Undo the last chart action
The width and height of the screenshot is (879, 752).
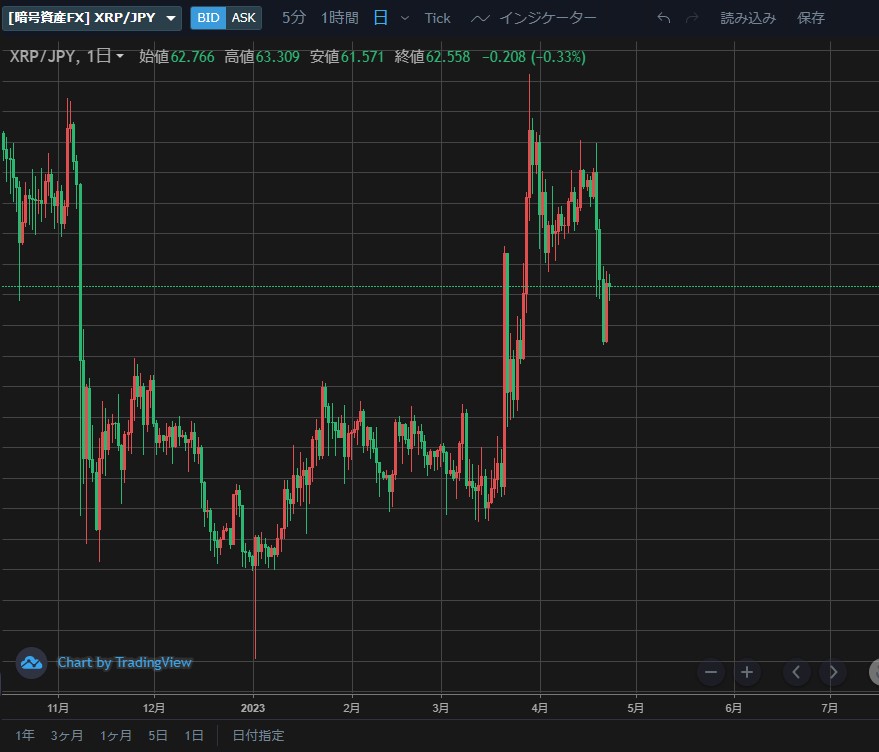coord(664,18)
